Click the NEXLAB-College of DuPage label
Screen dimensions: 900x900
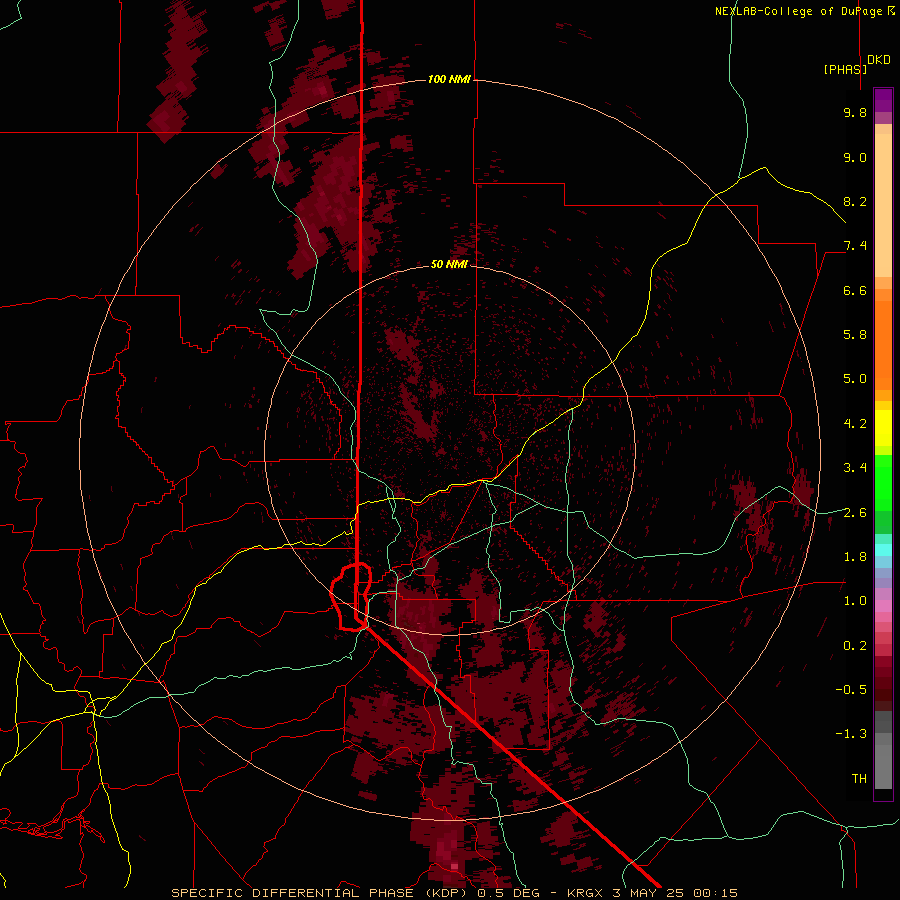(x=799, y=11)
